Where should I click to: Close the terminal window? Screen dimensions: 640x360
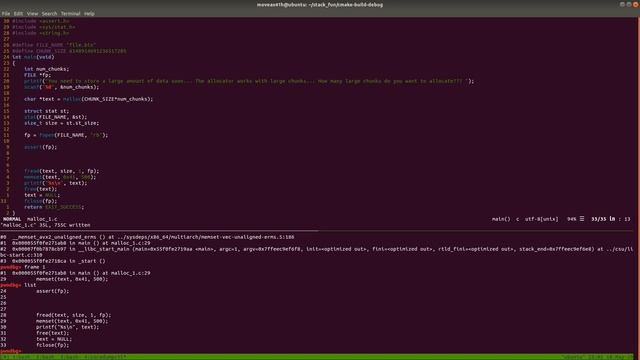tap(636, 4)
